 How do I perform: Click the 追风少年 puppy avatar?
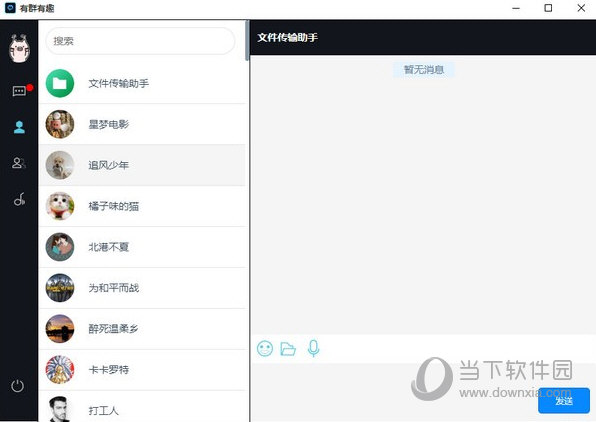click(x=60, y=165)
